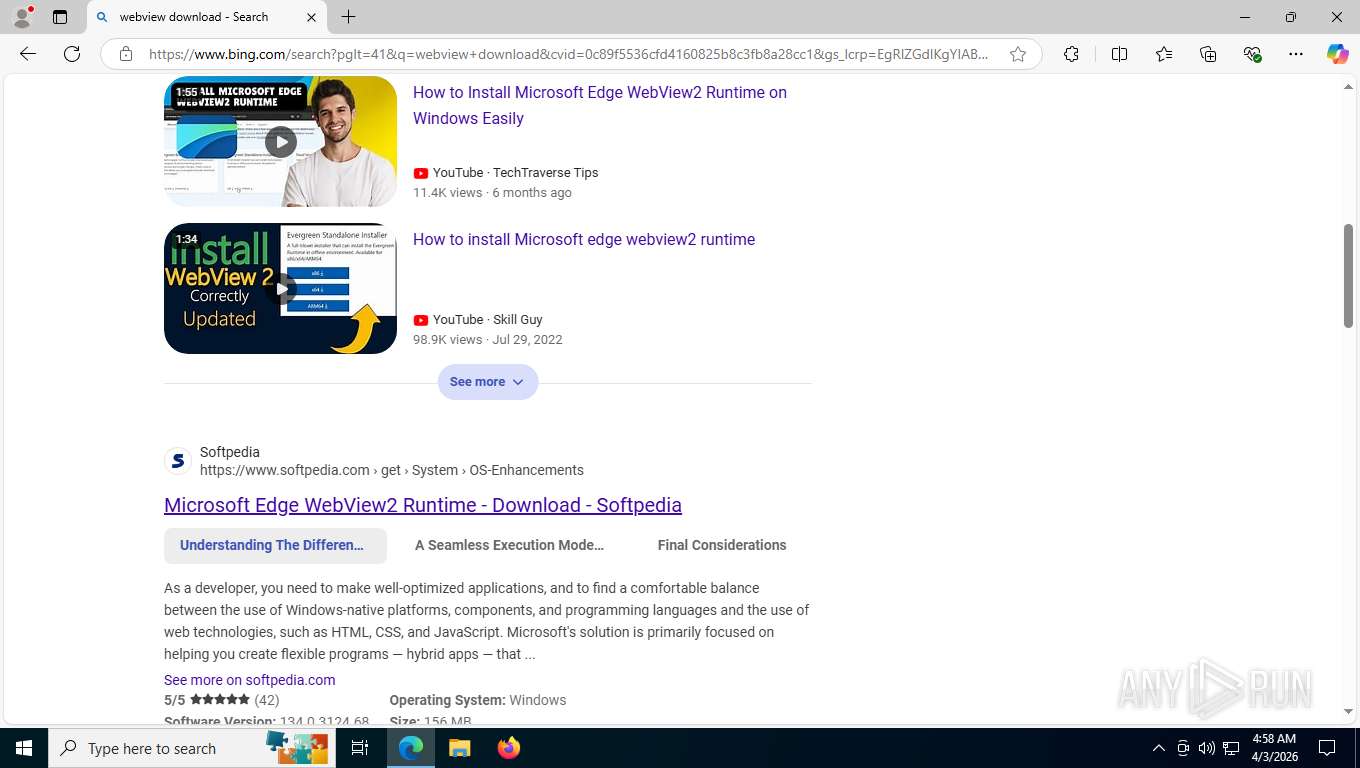Open 'See more on softpedia.com' link

pyautogui.click(x=250, y=680)
